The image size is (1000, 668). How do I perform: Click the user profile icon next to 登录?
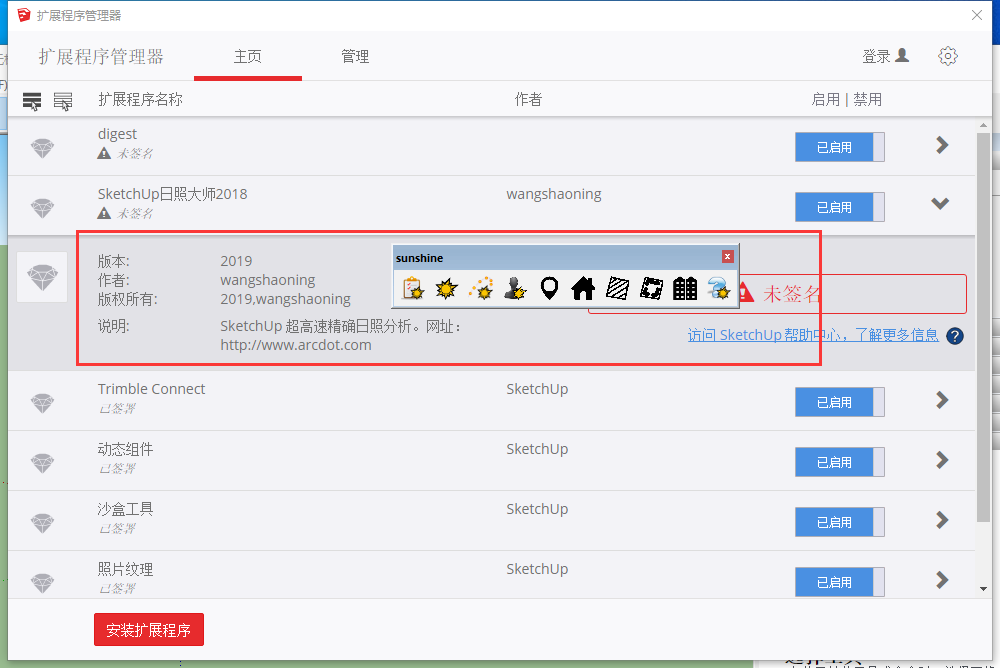click(x=902, y=56)
